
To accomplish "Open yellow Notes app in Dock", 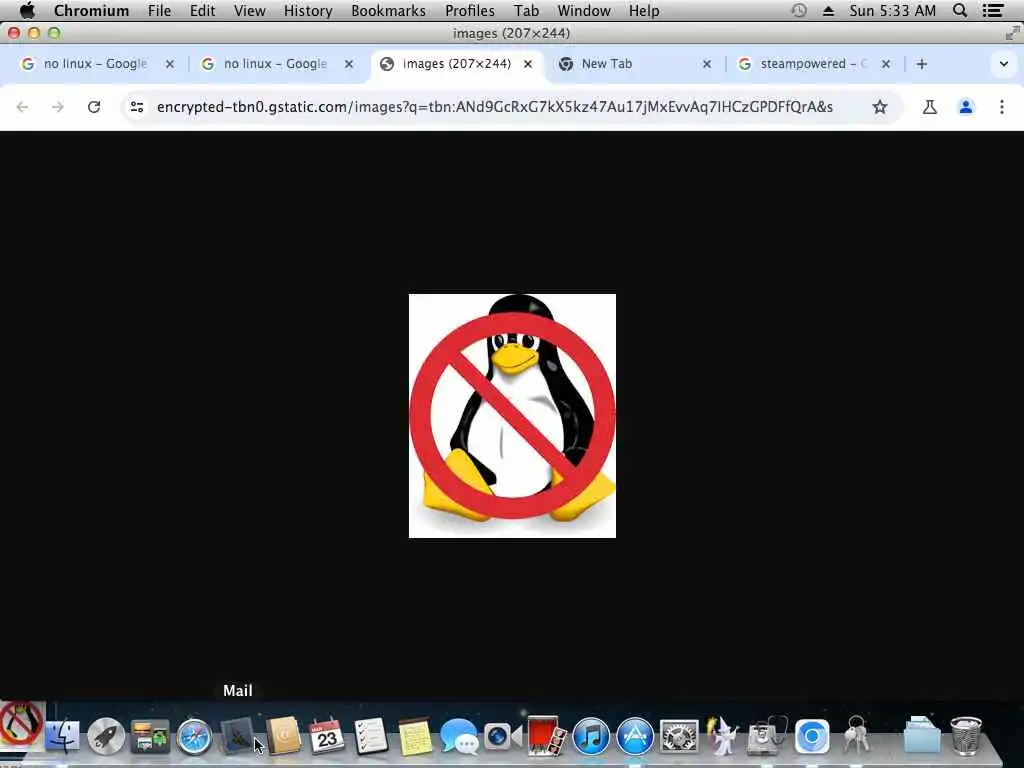I will pos(415,738).
